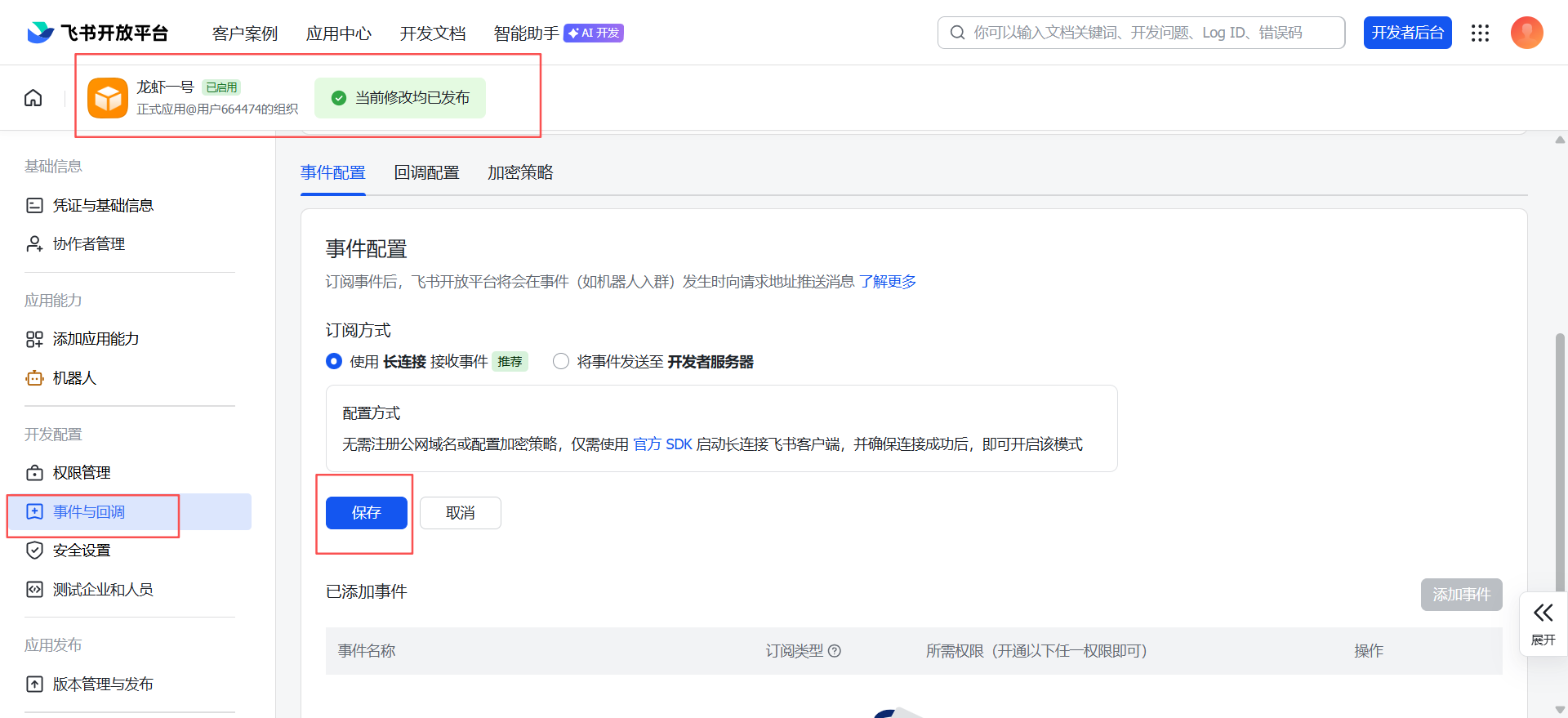Viewport: 1568px width, 718px height.
Task: Click the home icon
Action: [33, 98]
